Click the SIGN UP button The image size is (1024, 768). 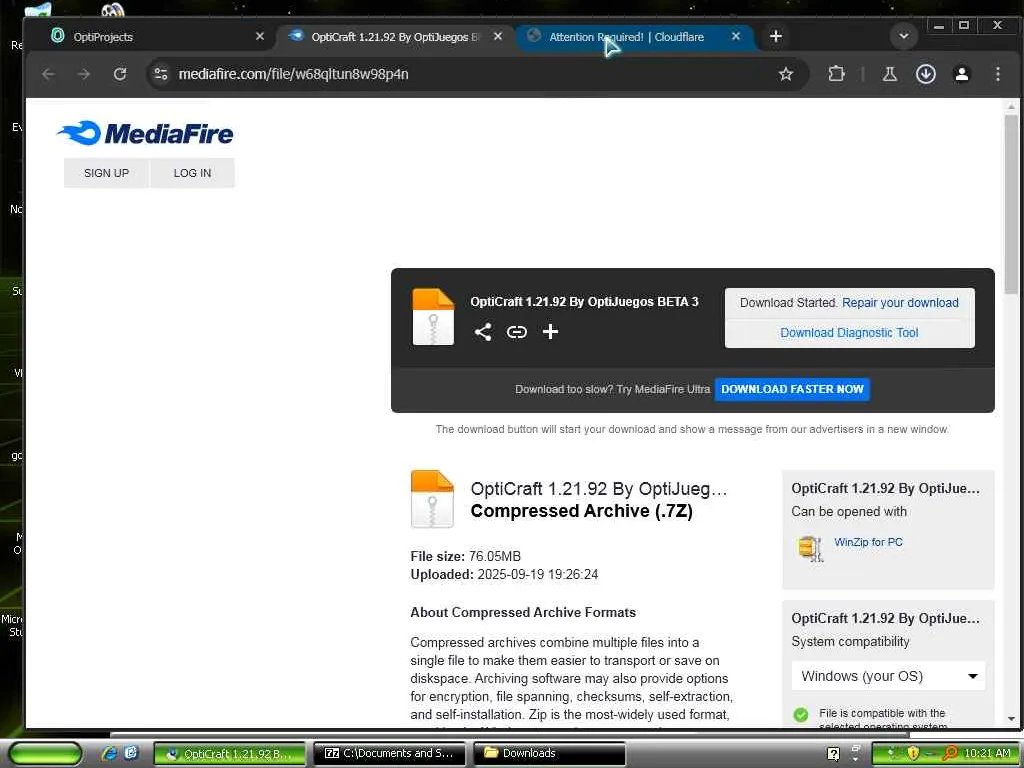[x=106, y=173]
